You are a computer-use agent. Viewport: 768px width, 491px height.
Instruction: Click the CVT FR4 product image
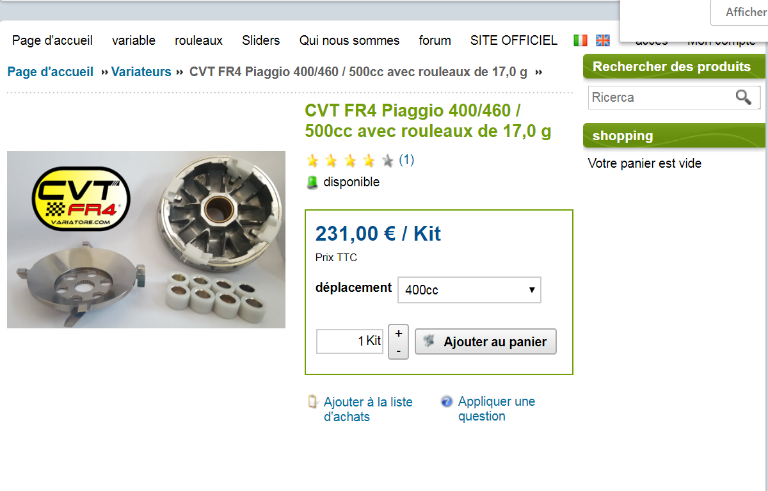146,239
